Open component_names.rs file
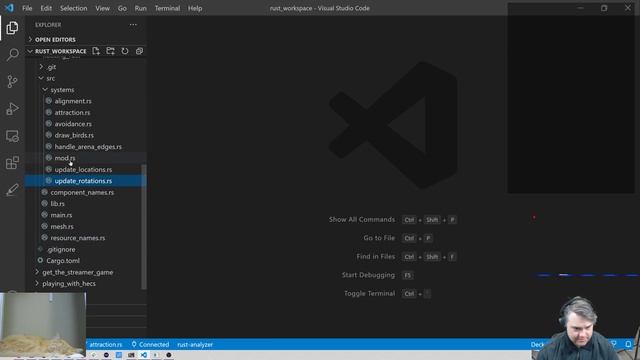640x360 pixels. click(x=82, y=192)
